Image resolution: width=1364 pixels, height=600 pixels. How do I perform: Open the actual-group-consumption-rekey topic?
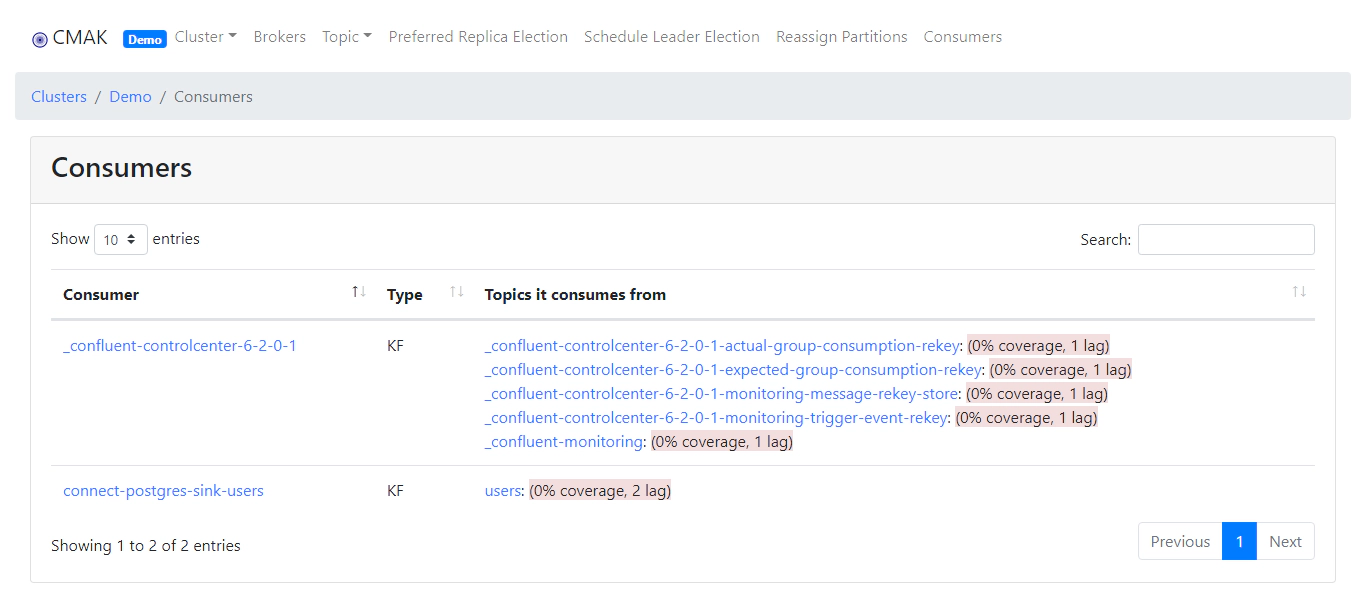723,346
